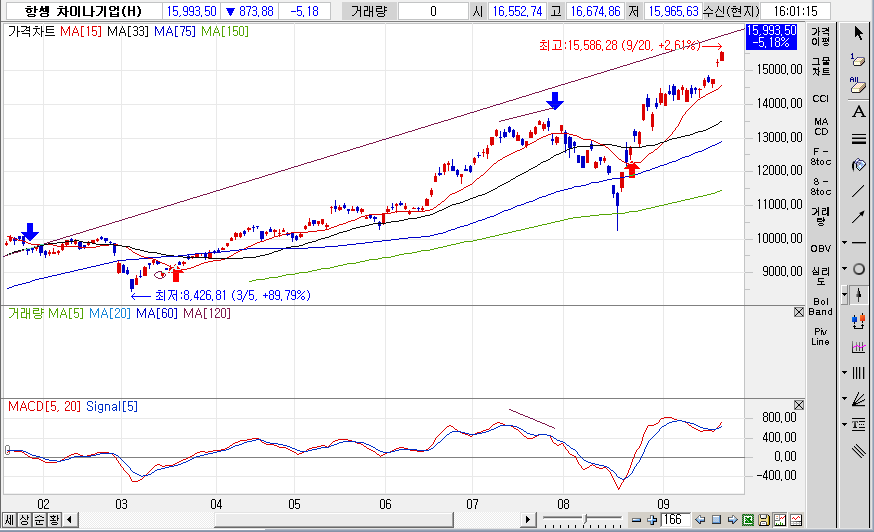Toggle the OBV indicator
Screen dimensions: 874x532
click(821, 247)
